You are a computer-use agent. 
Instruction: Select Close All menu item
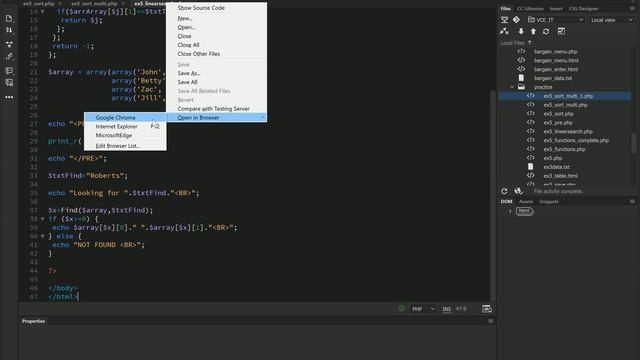coord(216,45)
